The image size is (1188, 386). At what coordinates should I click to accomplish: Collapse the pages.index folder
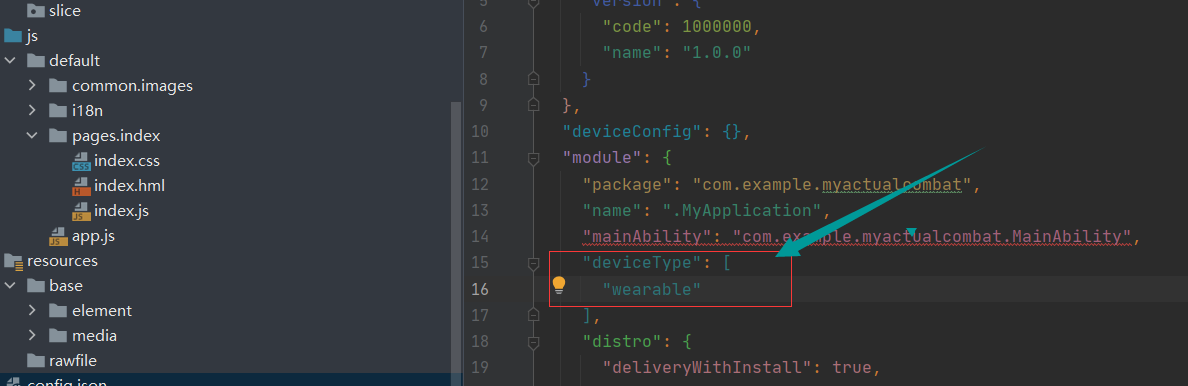click(32, 136)
